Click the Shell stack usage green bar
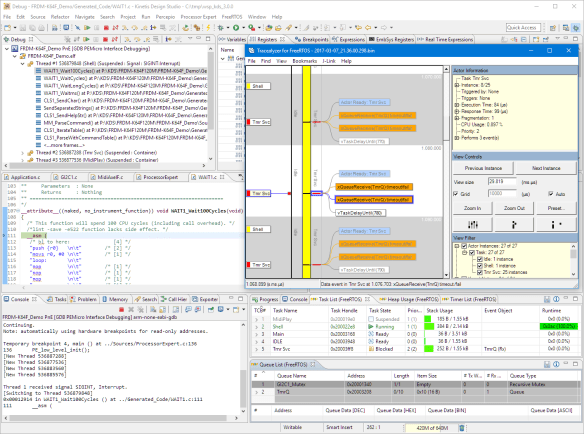This screenshot has height=434, width=584. click(x=429, y=327)
